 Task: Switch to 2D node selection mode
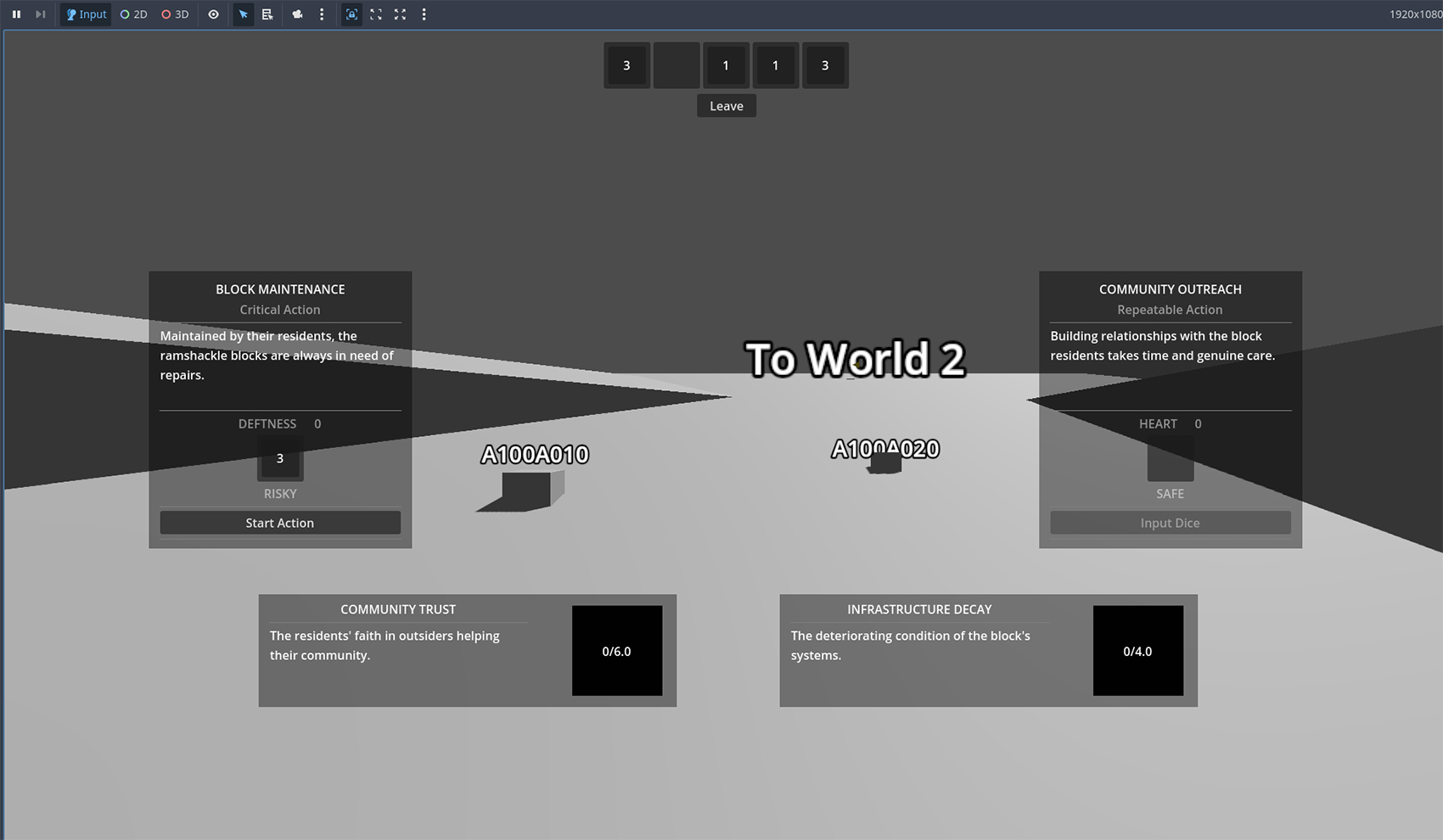134,14
